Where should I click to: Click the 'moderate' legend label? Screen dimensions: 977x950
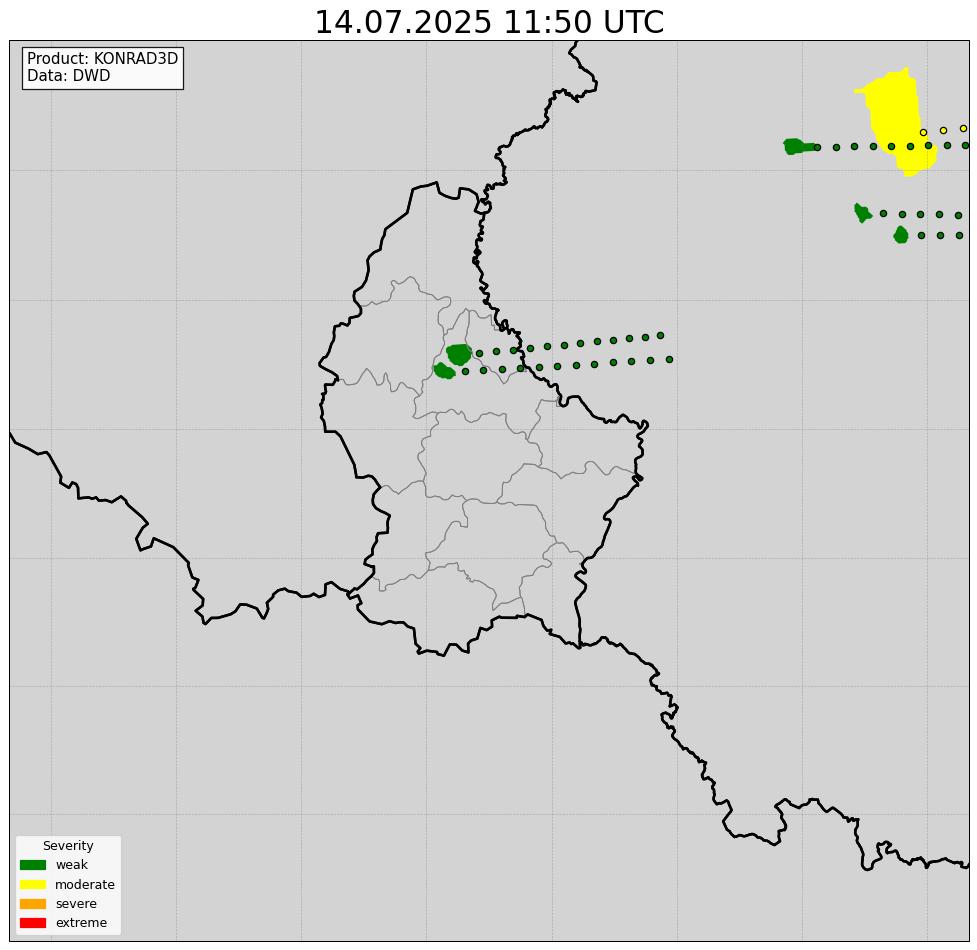pos(85,885)
